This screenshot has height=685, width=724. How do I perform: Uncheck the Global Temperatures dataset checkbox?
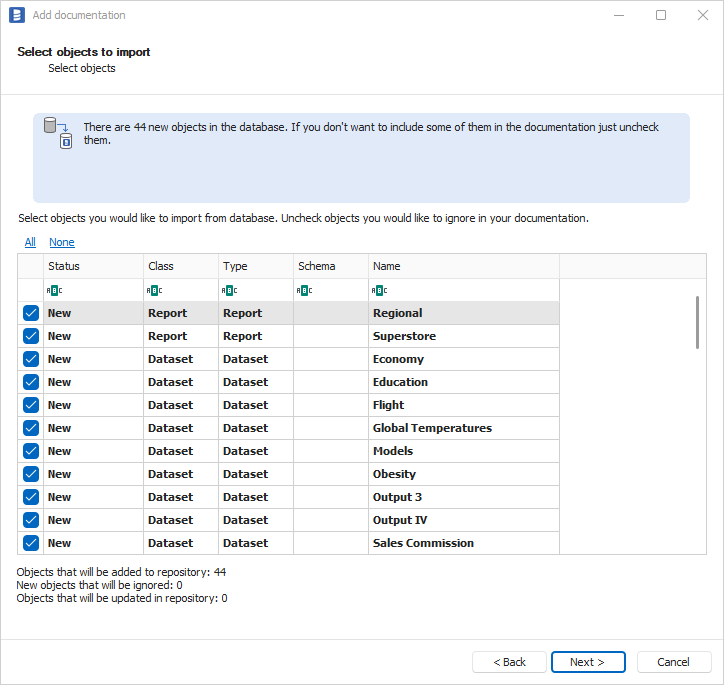30,428
